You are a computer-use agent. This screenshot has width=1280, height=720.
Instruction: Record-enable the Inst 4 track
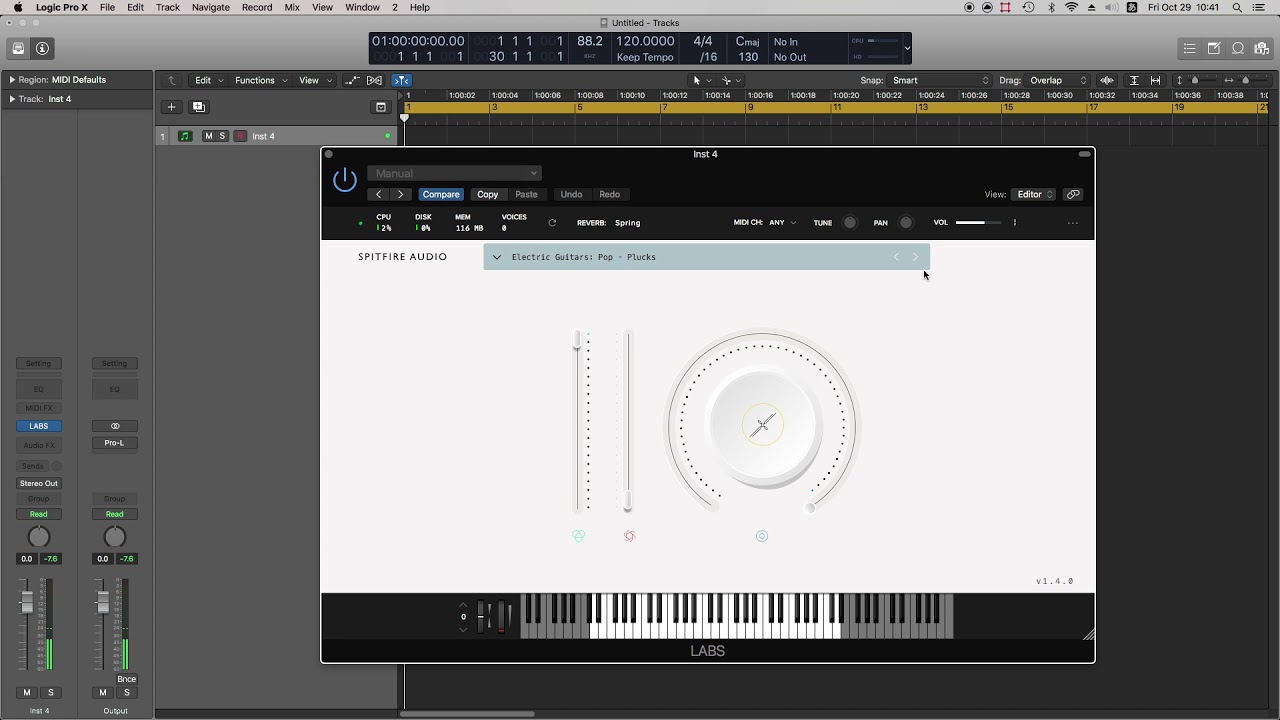coord(240,136)
